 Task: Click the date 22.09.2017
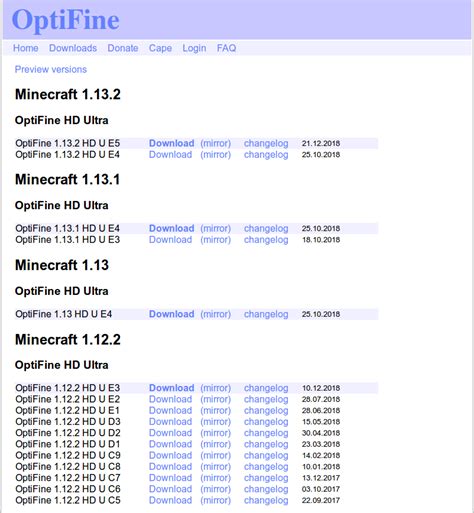coord(321,500)
